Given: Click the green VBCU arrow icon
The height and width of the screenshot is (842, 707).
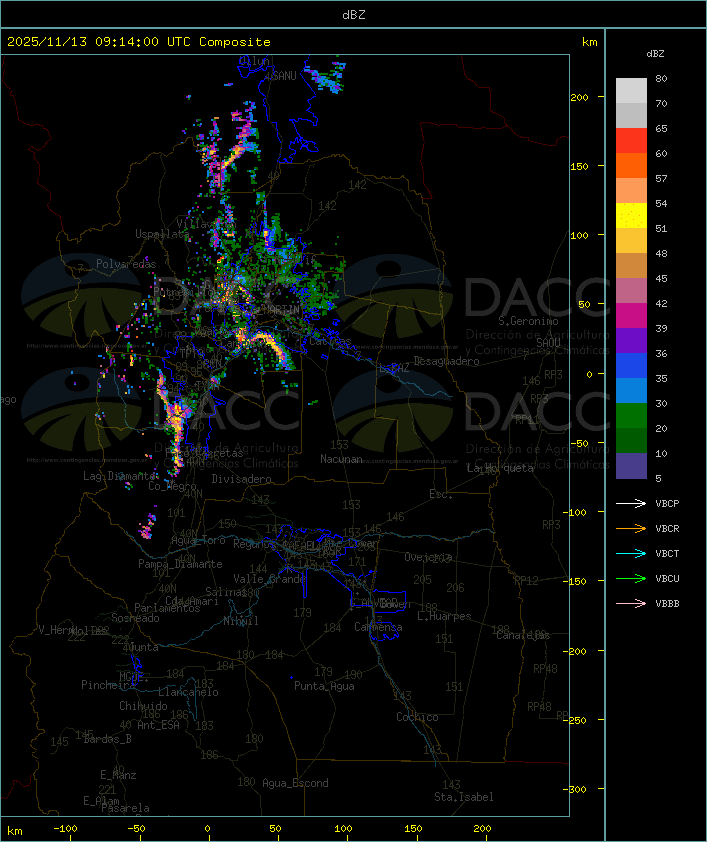Looking at the screenshot, I should [631, 578].
